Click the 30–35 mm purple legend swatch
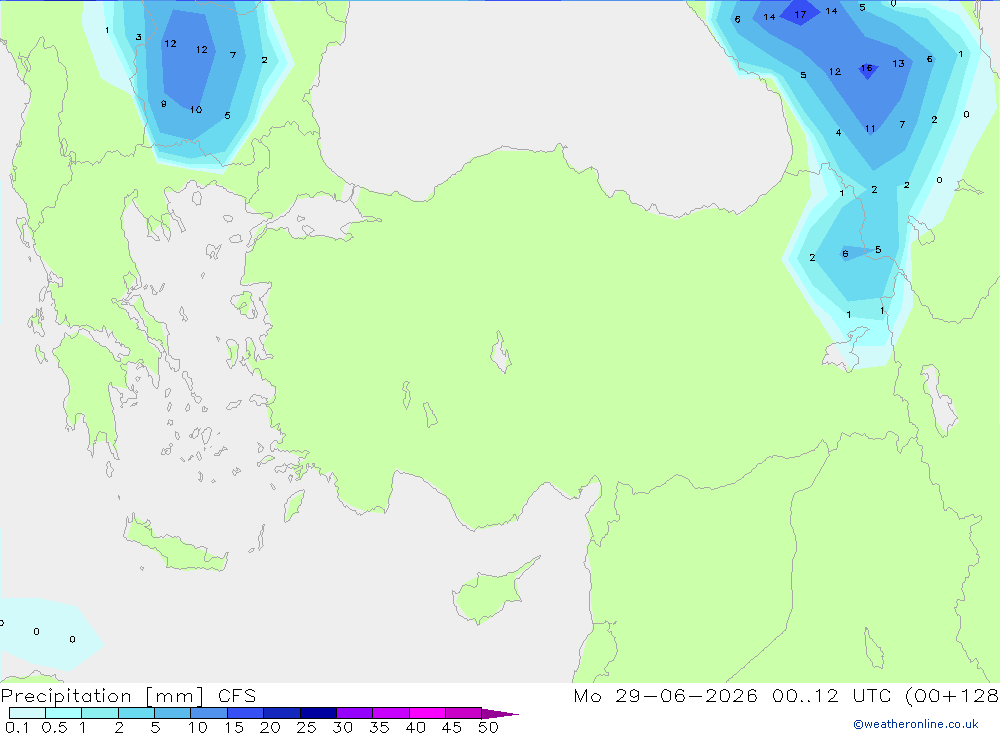 pos(354,713)
